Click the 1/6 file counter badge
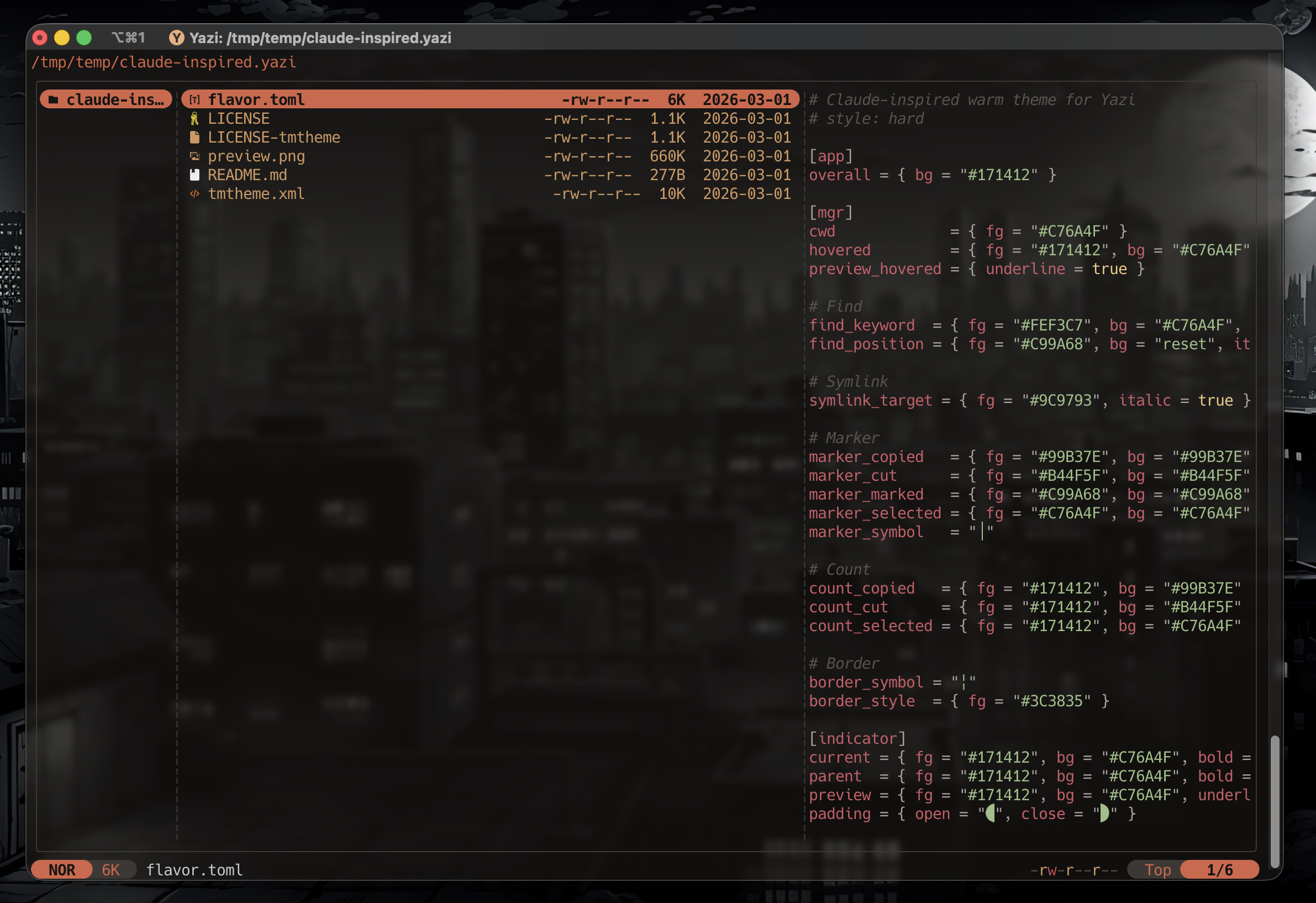Screen dimensions: 1316x903 point(1219,870)
